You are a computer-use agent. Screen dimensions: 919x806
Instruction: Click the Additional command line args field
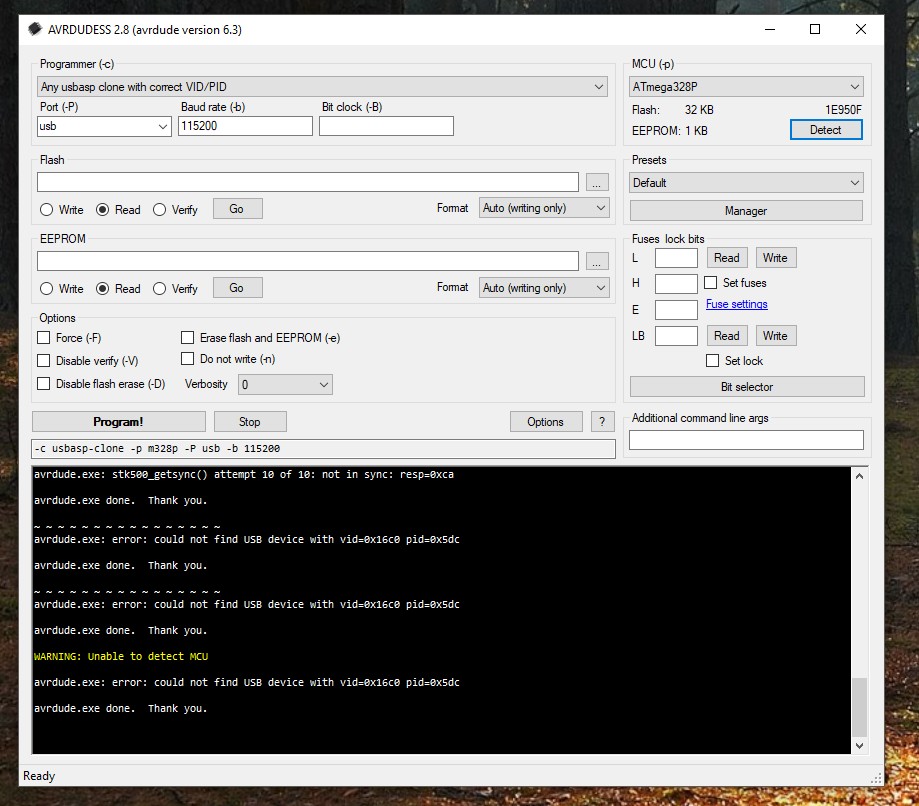click(x=746, y=440)
